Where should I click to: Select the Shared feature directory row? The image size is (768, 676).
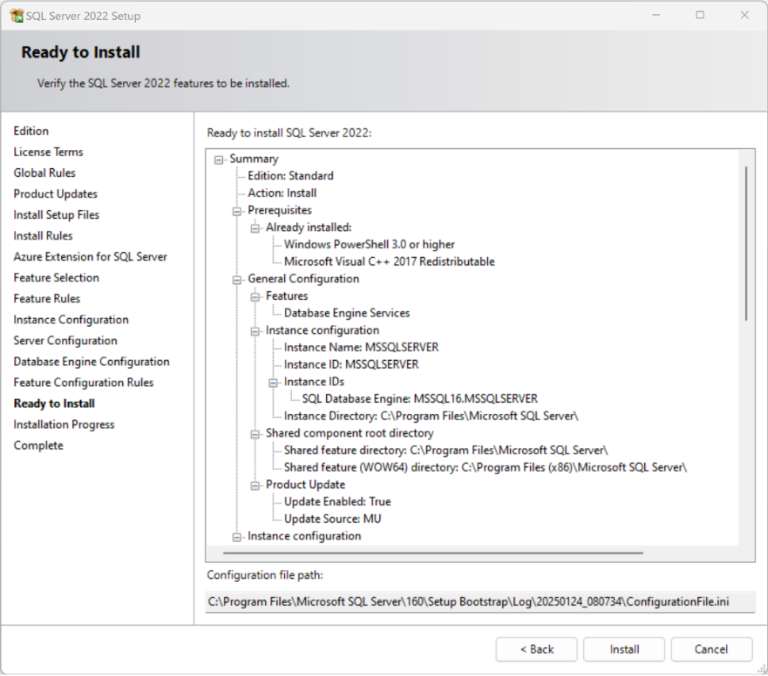[446, 450]
